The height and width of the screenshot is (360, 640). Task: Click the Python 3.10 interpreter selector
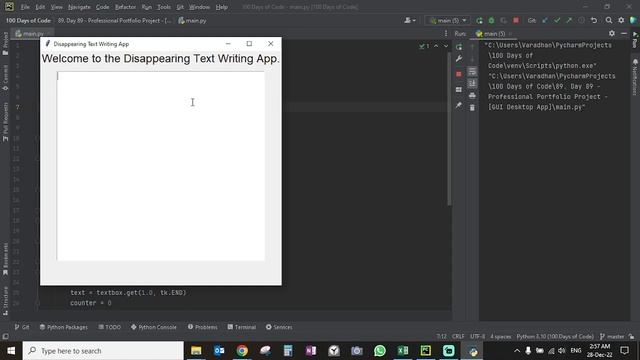coord(555,336)
